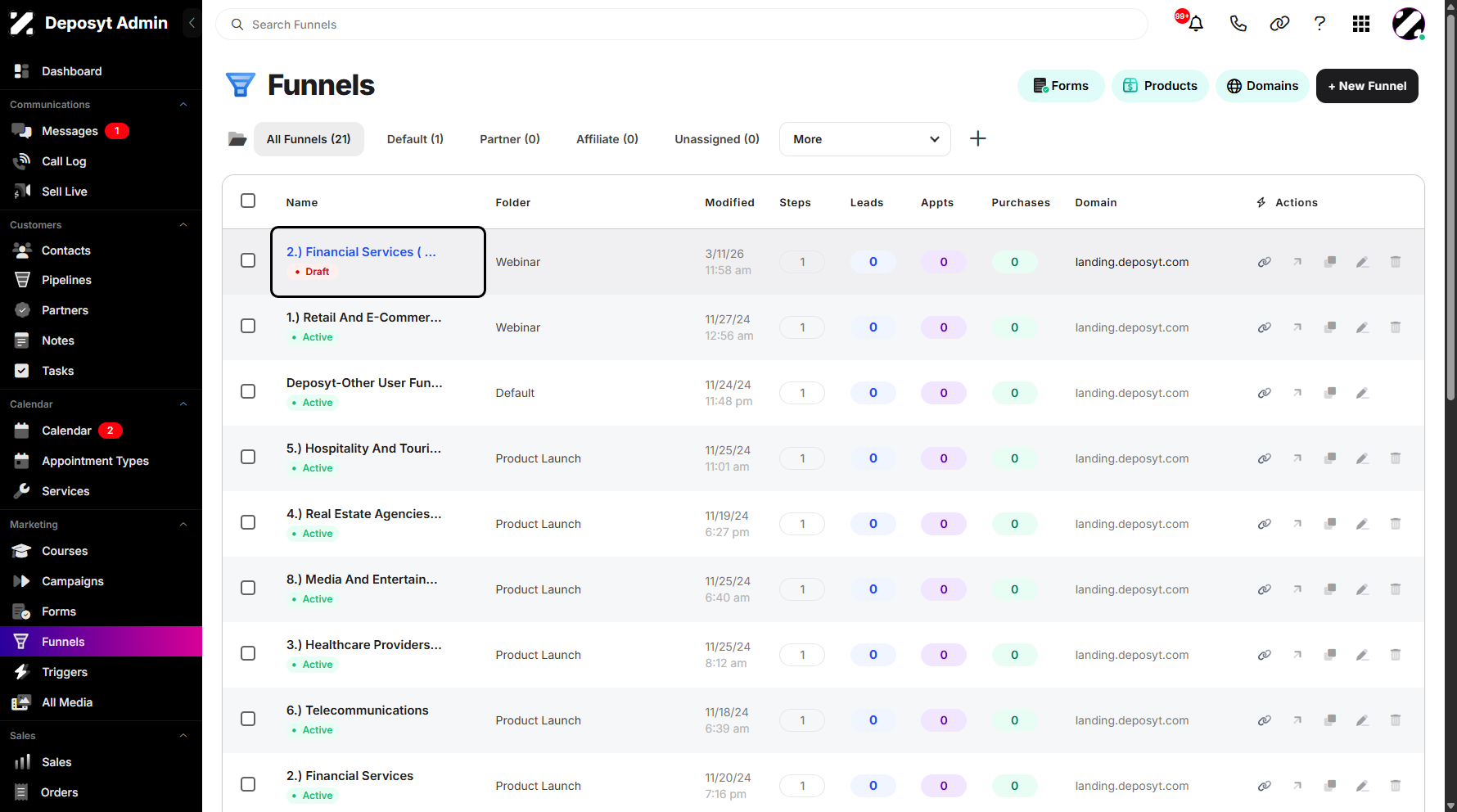Screen dimensions: 1457x812
Task: Open the More folders dropdown
Action: click(865, 139)
